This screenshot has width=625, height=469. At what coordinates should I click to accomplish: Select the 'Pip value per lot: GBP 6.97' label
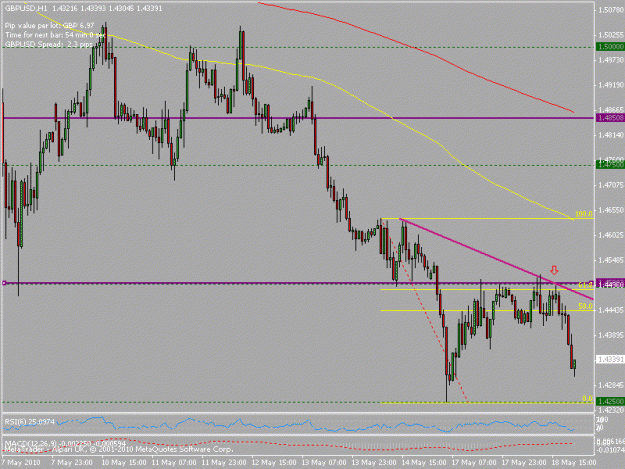(49, 26)
